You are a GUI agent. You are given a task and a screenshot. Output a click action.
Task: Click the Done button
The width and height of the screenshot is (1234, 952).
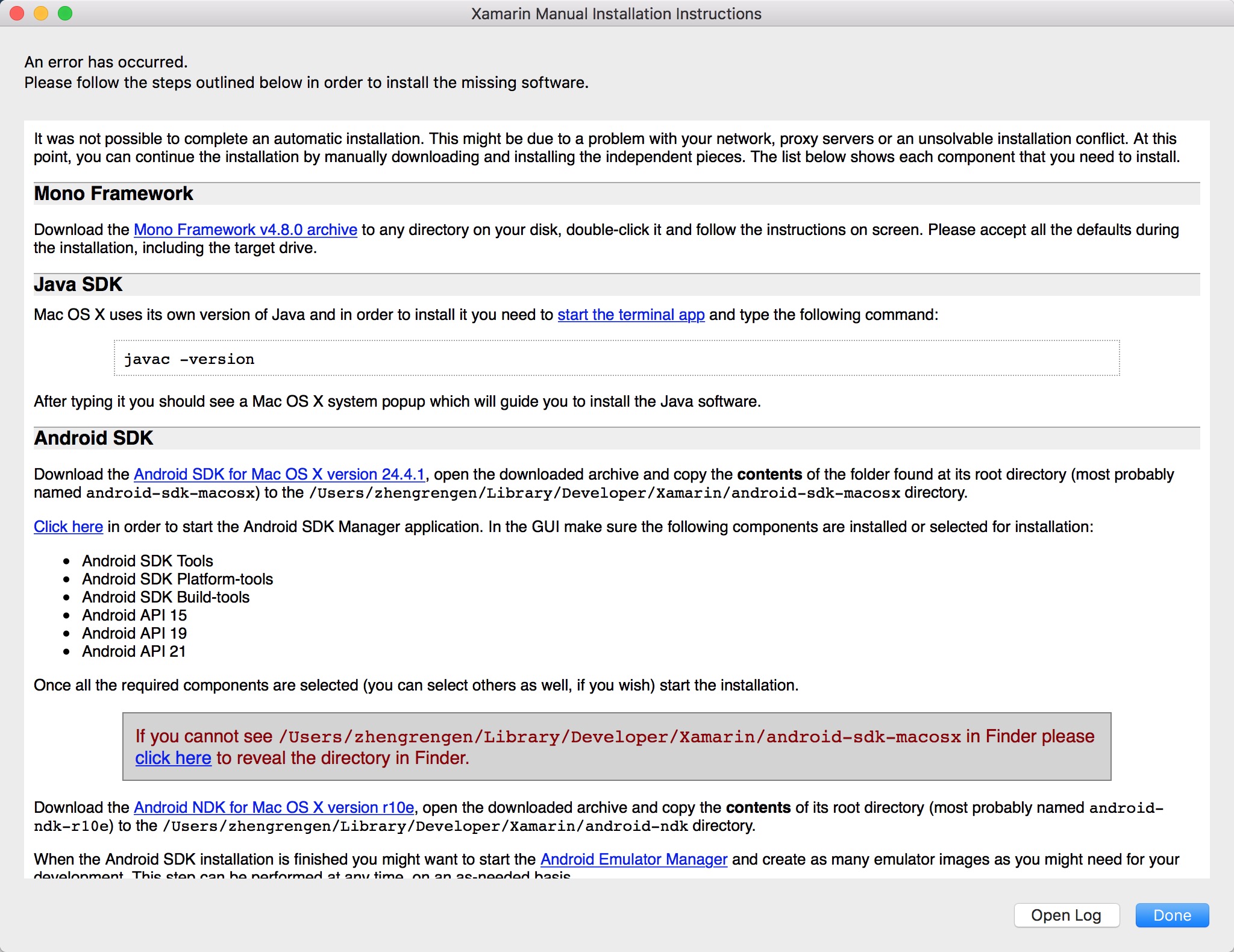click(1172, 915)
